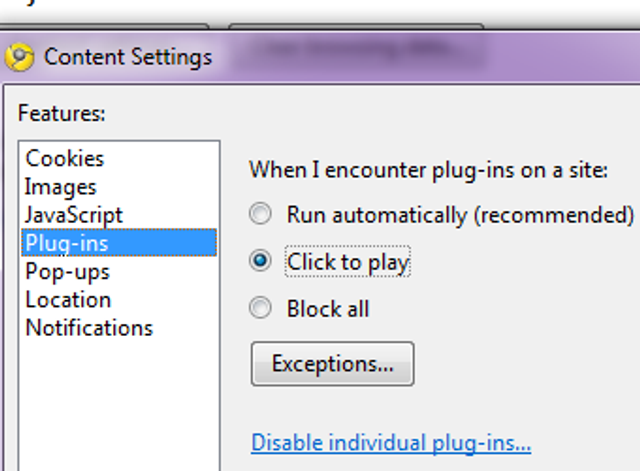Select Plug-ins in the Features list
The image size is (640, 471).
click(x=119, y=243)
